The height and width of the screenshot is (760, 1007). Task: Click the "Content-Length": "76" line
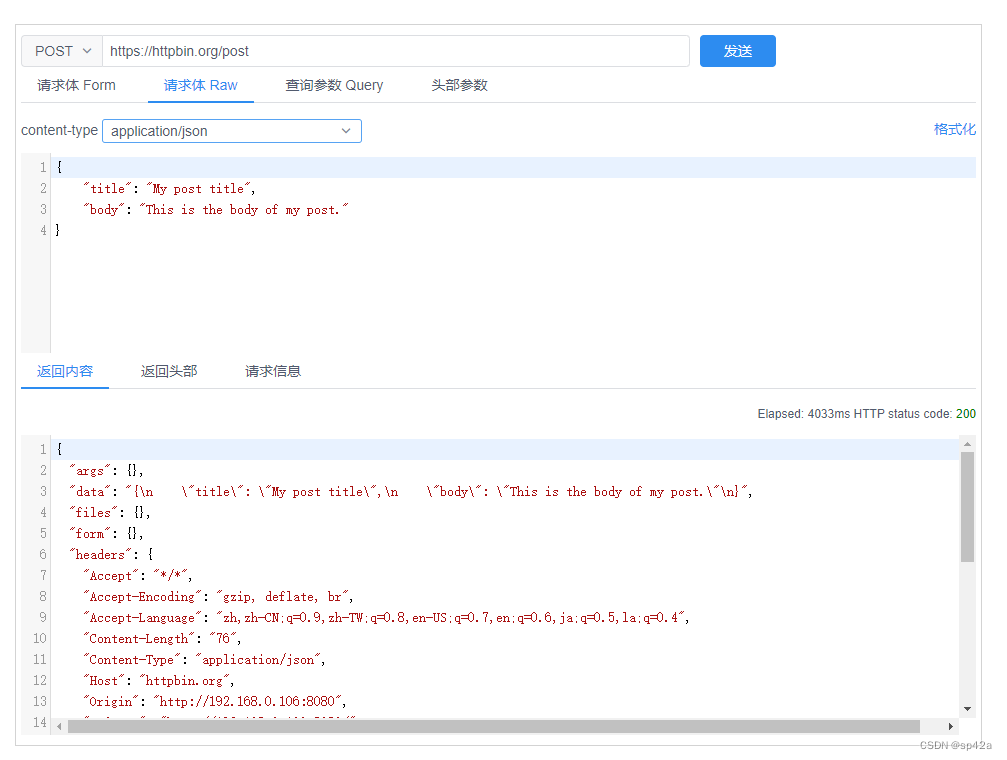[x=162, y=639]
